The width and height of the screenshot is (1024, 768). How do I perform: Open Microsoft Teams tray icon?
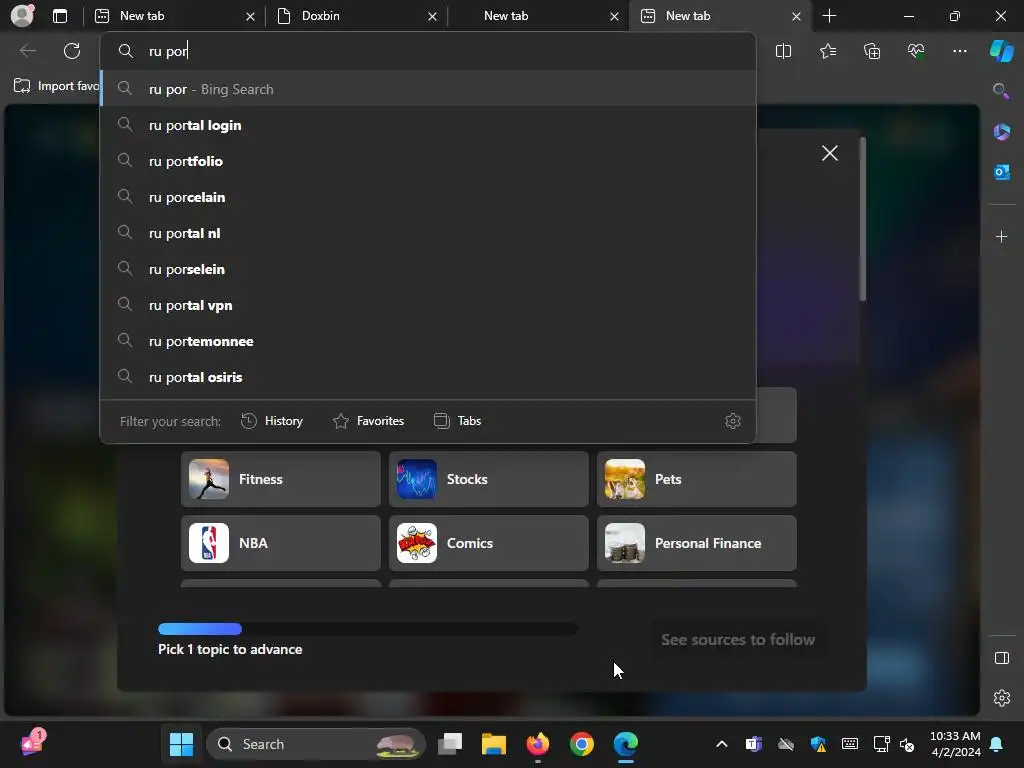point(753,744)
